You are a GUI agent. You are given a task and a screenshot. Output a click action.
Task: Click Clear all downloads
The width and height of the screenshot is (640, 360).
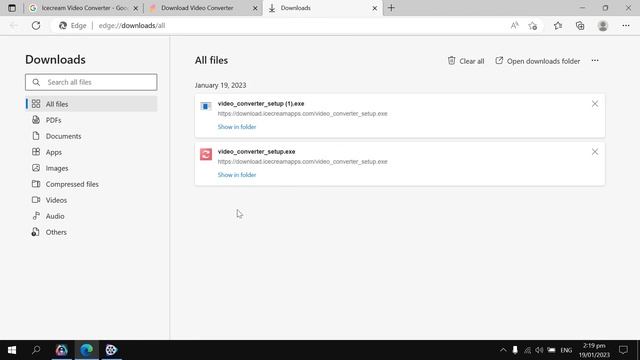click(466, 61)
